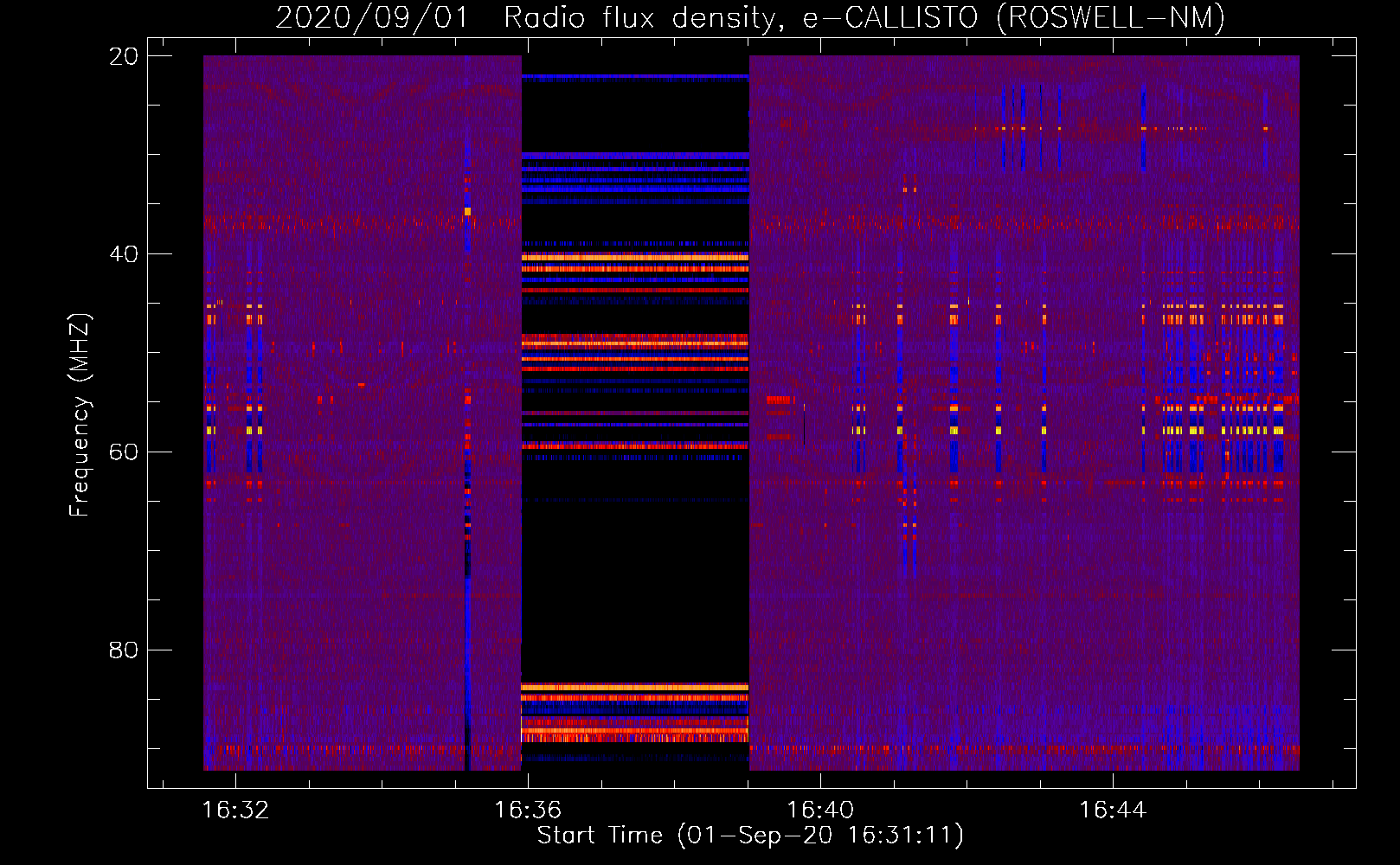
Task: Click '(ROSWELL-NM)' station name in title
Action: tap(1111, 18)
